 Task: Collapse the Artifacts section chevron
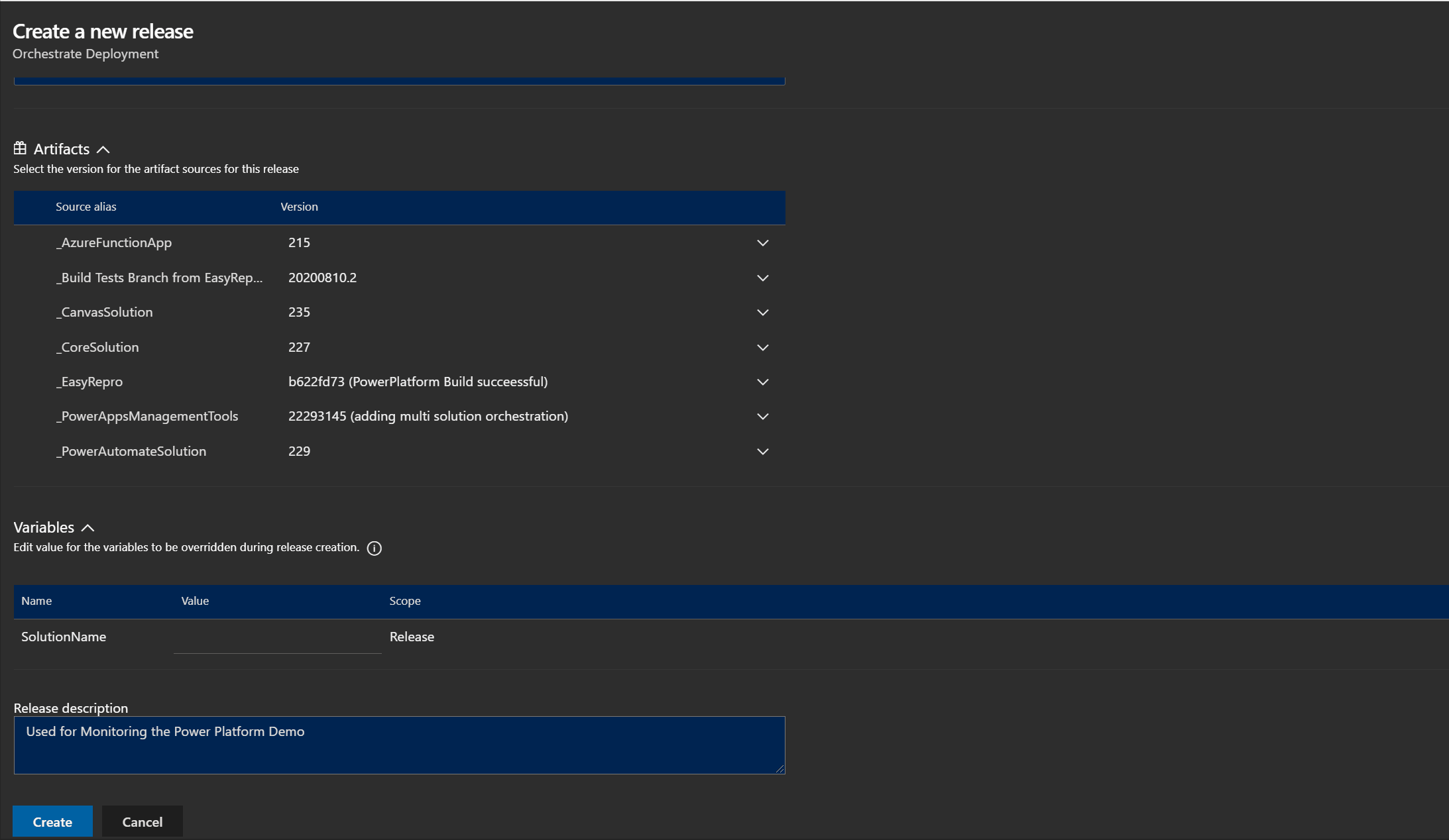click(103, 150)
